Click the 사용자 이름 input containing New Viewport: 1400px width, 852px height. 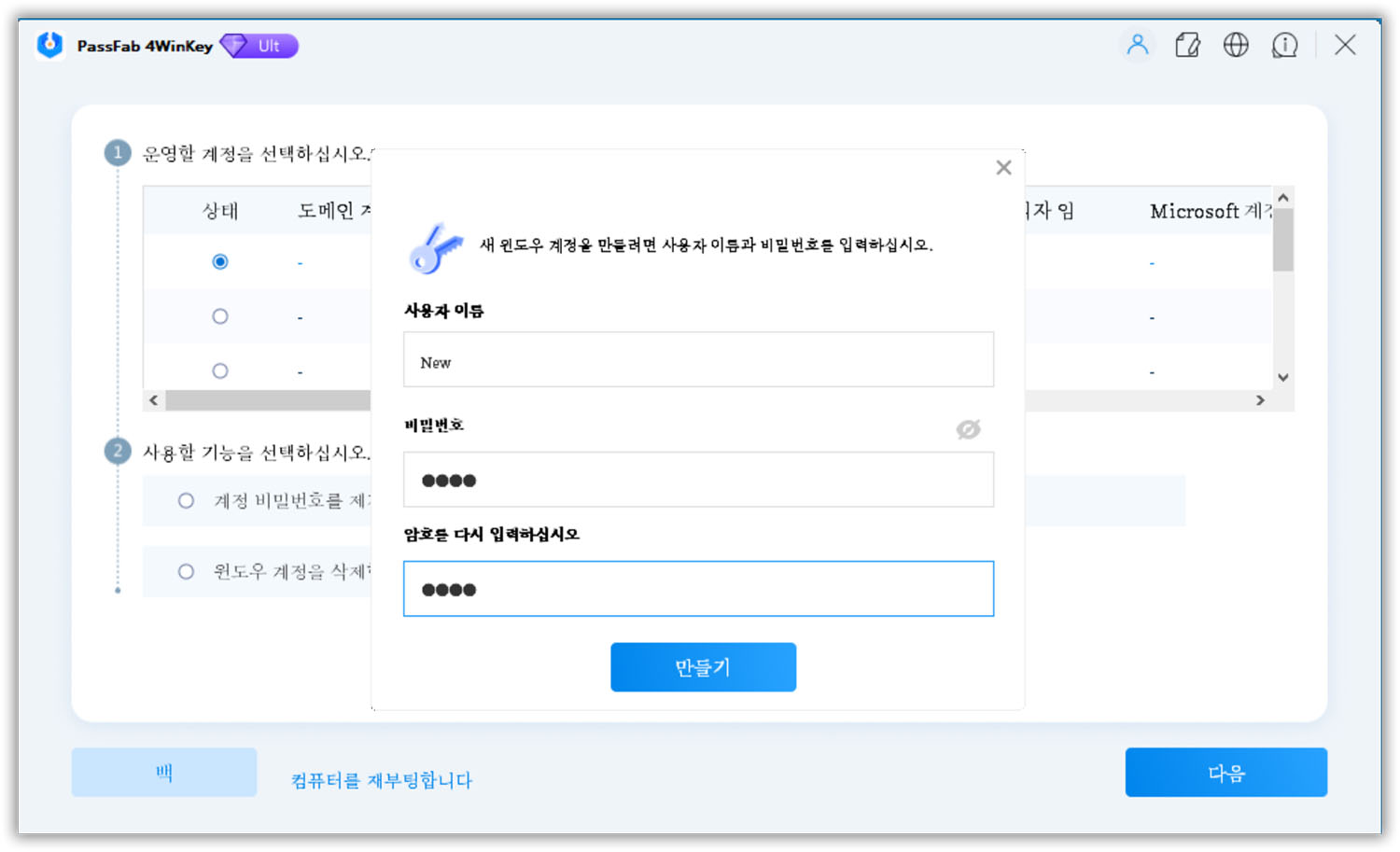[698, 359]
